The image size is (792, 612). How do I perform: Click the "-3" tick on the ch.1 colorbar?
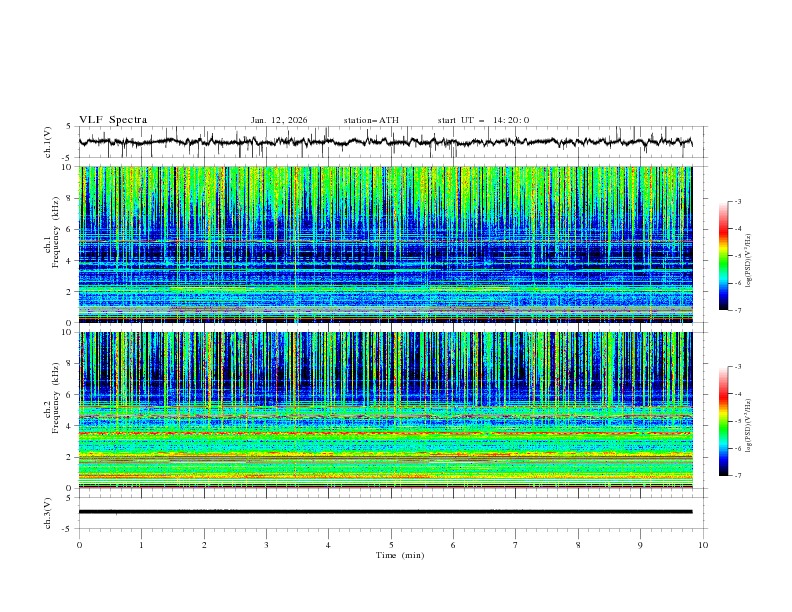pyautogui.click(x=738, y=201)
